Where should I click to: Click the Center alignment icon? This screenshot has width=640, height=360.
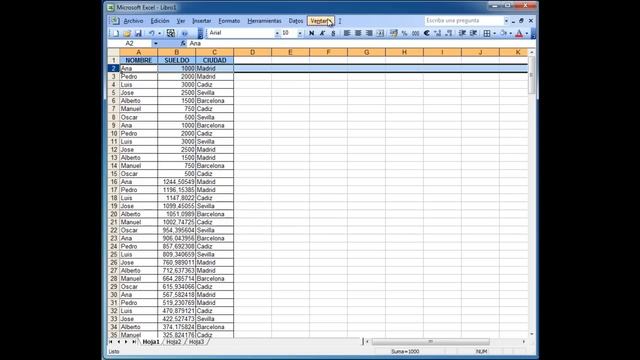click(x=358, y=33)
